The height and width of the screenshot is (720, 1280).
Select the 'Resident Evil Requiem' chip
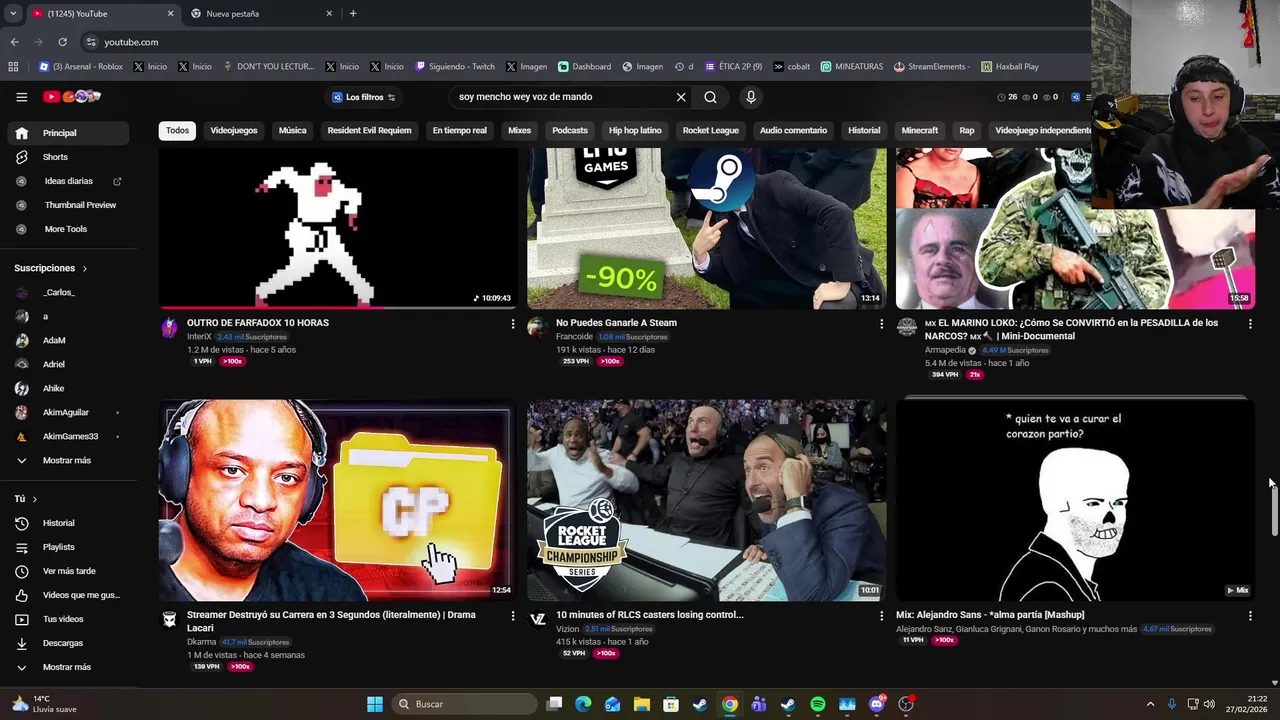(369, 130)
